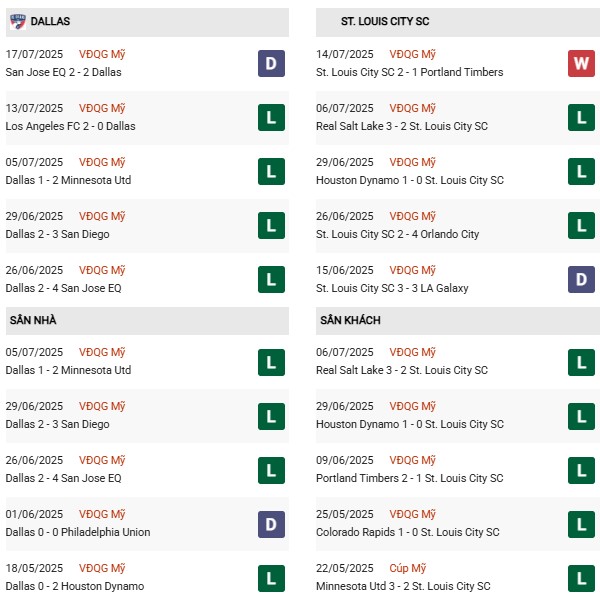Image resolution: width=600 pixels, height=602 pixels.
Task: Click the L badge for Minnesota Utd 3-2 St. Louis
Action: (x=582, y=578)
